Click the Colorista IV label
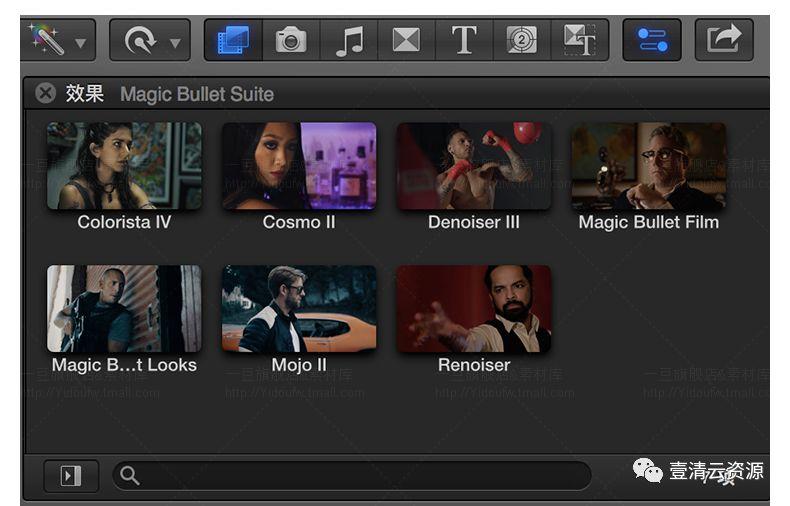The width and height of the screenshot is (790, 506). [124, 222]
